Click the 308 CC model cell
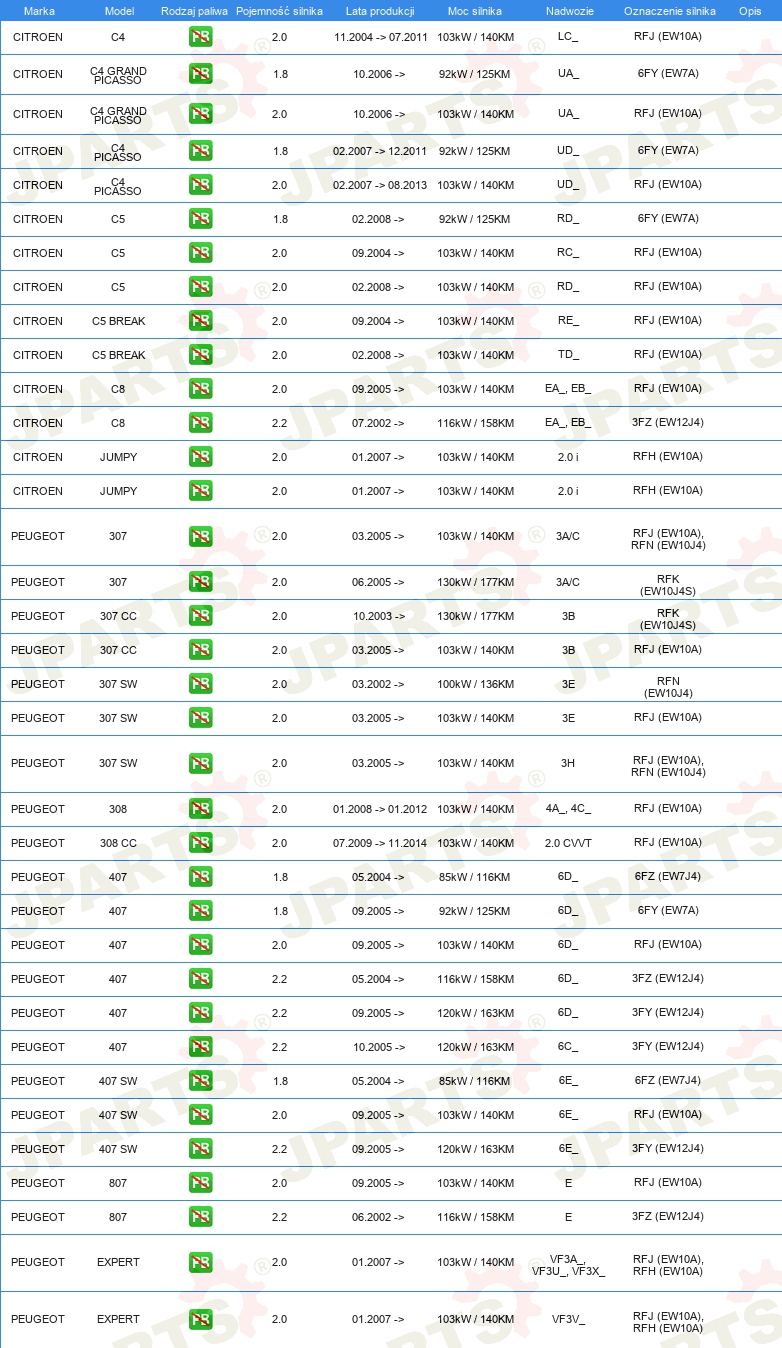This screenshot has height=1348, width=782. [118, 844]
